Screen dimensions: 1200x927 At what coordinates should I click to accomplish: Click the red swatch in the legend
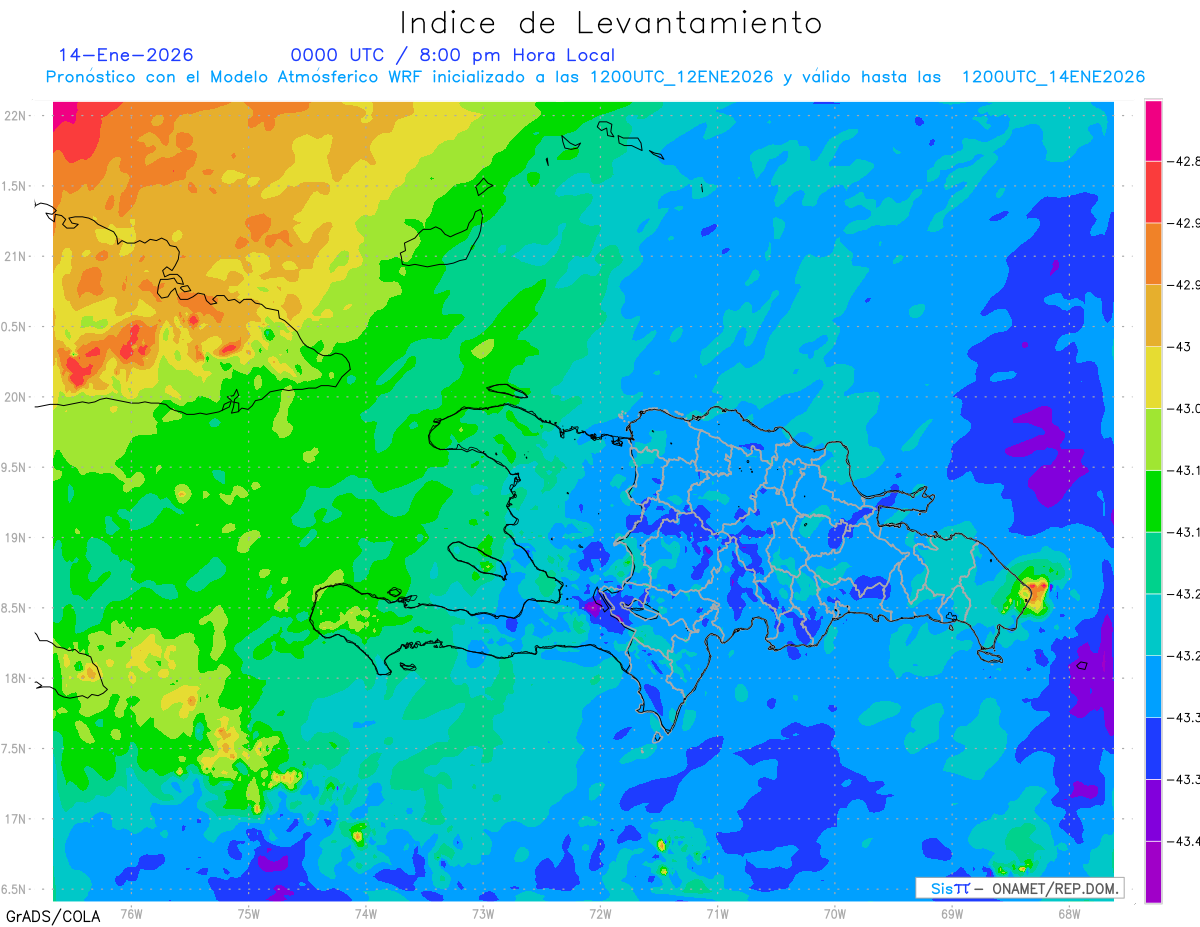1153,192
